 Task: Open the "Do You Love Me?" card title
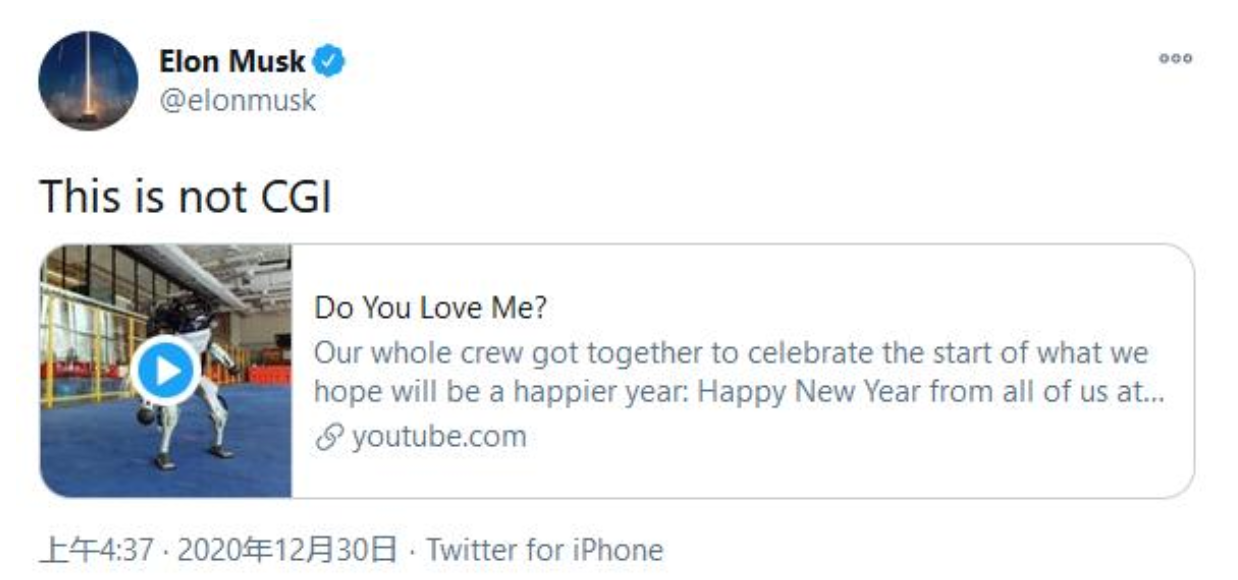(430, 308)
